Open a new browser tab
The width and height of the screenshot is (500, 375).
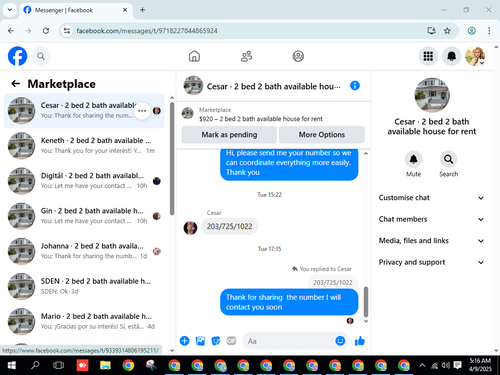(142, 10)
